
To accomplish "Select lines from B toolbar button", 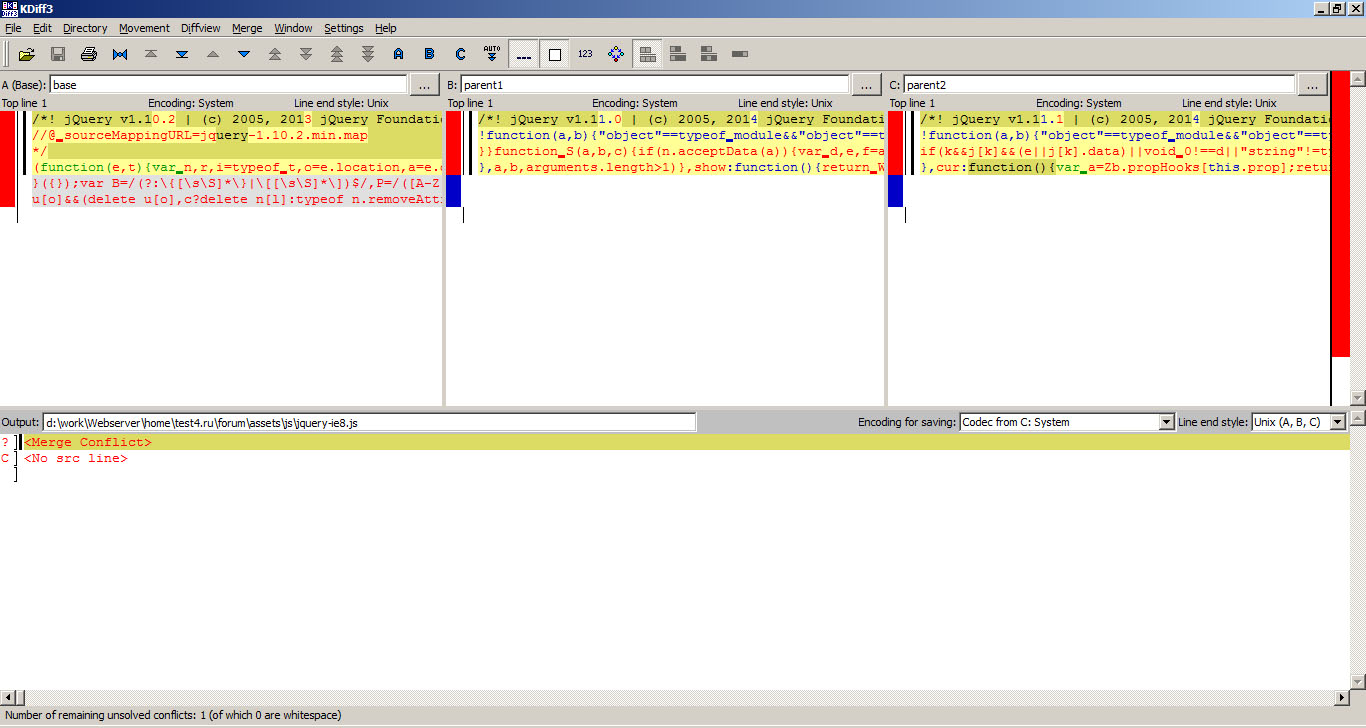I will pos(429,54).
